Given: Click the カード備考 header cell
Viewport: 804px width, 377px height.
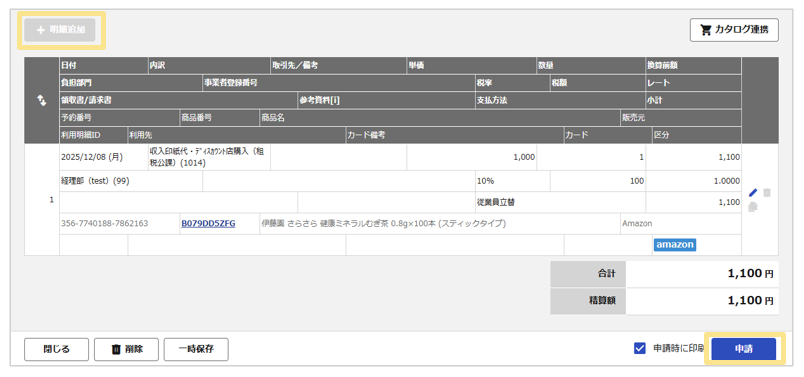Looking at the screenshot, I should click(x=454, y=135).
